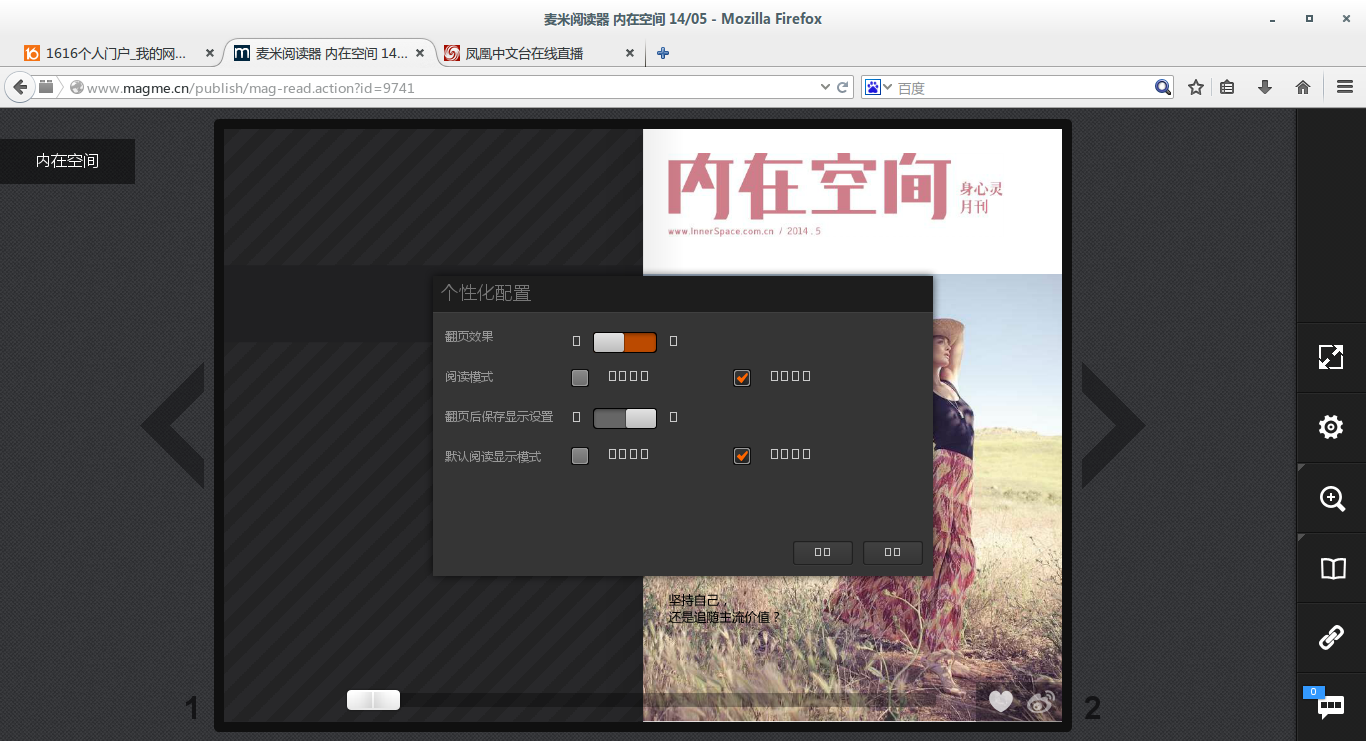Open the Firefox downloads arrow
The image size is (1366, 741).
coord(1265,87)
